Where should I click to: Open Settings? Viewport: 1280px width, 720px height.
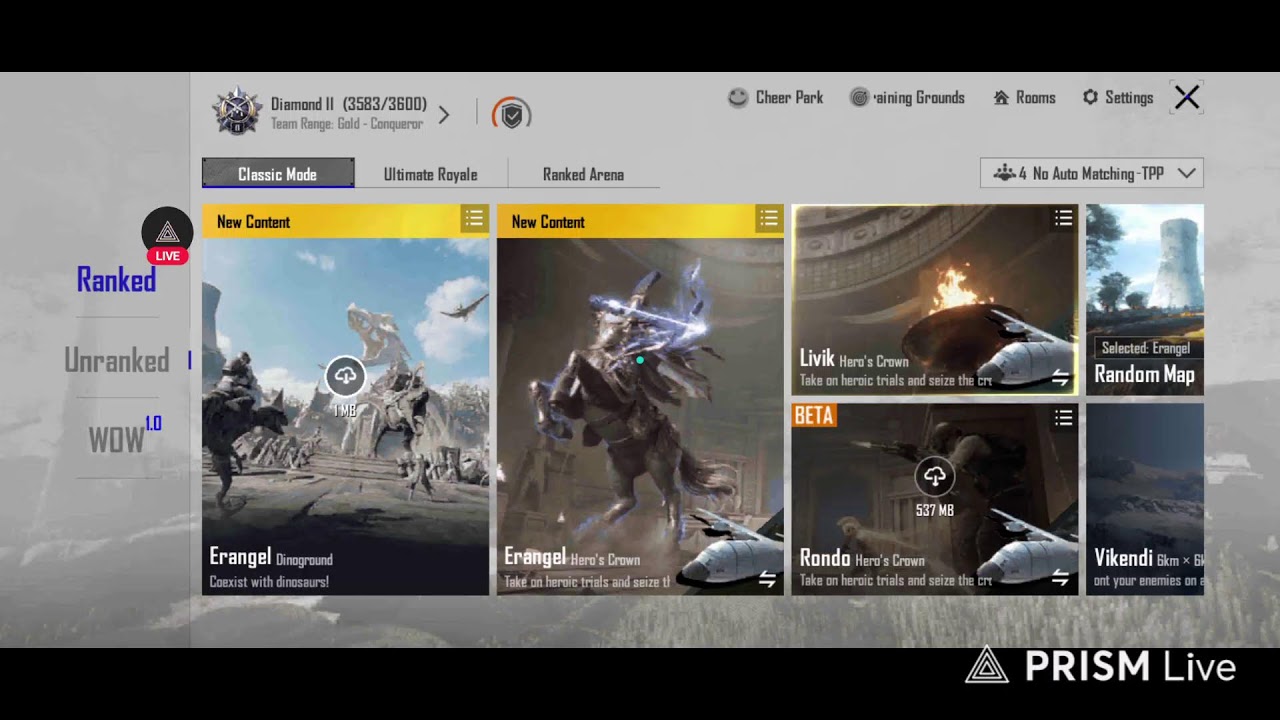coord(1118,98)
